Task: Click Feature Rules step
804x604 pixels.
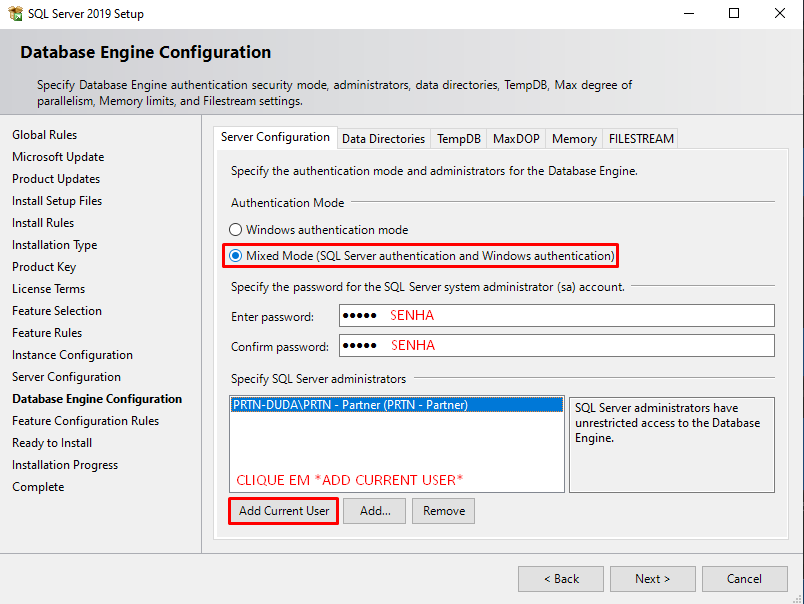Action: [47, 333]
